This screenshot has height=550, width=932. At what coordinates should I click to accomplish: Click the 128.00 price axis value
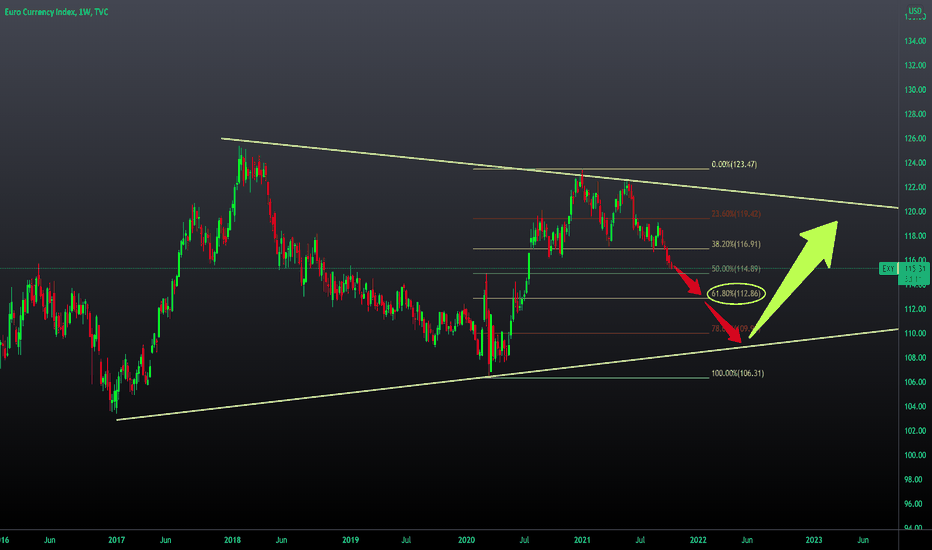[915, 114]
